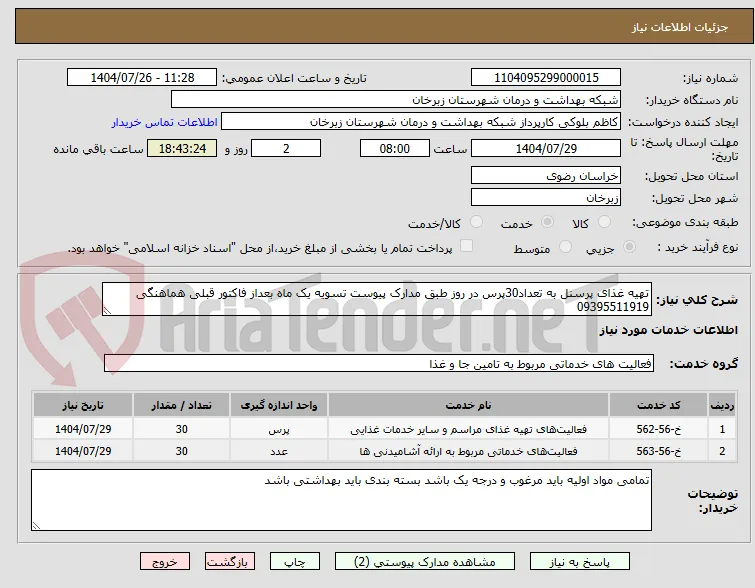Screen dimensions: 755x588
Task: Click the delivery city field زبرخان
Action: pyautogui.click(x=546, y=197)
